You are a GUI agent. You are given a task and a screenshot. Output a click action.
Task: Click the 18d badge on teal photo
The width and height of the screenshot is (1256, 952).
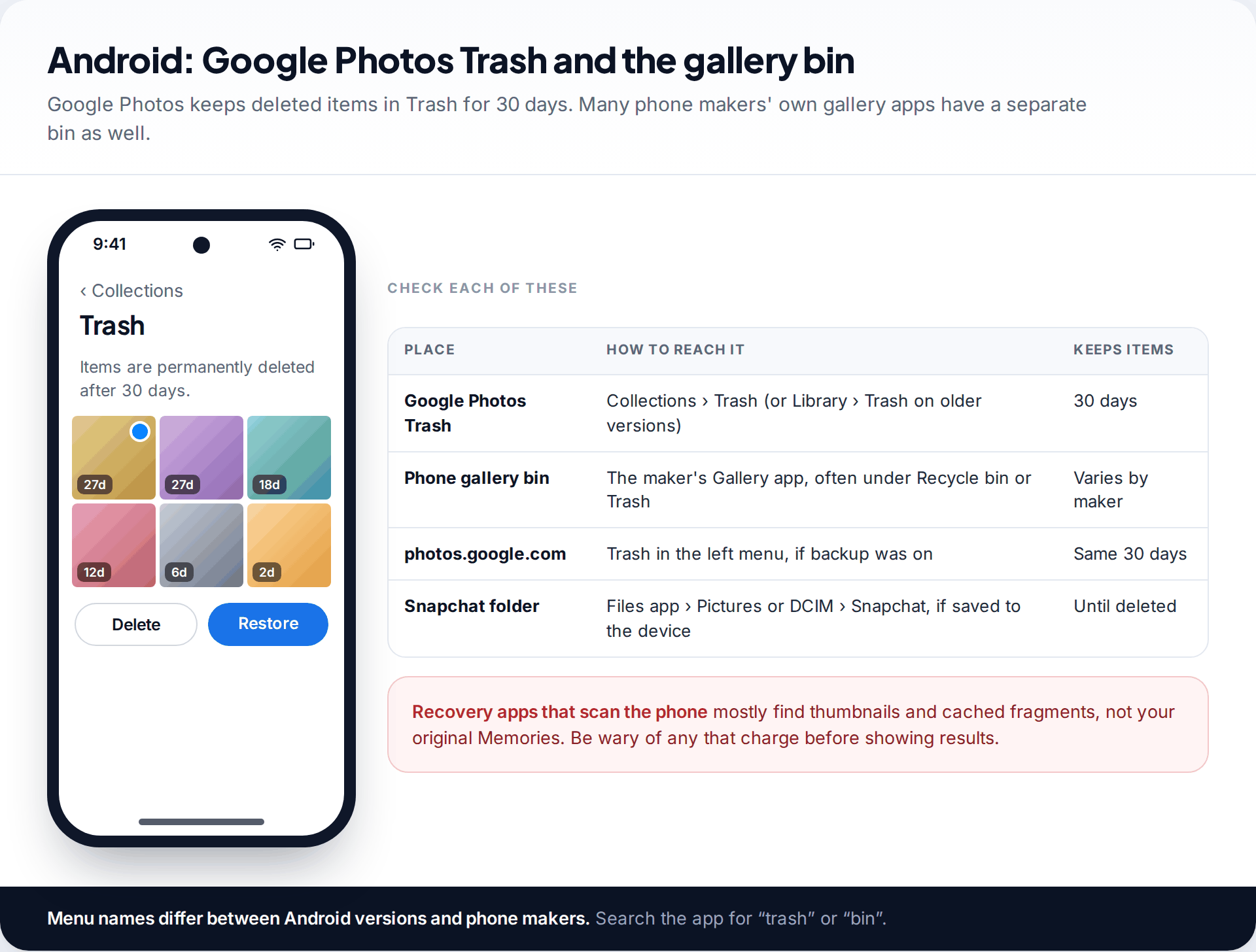point(270,484)
